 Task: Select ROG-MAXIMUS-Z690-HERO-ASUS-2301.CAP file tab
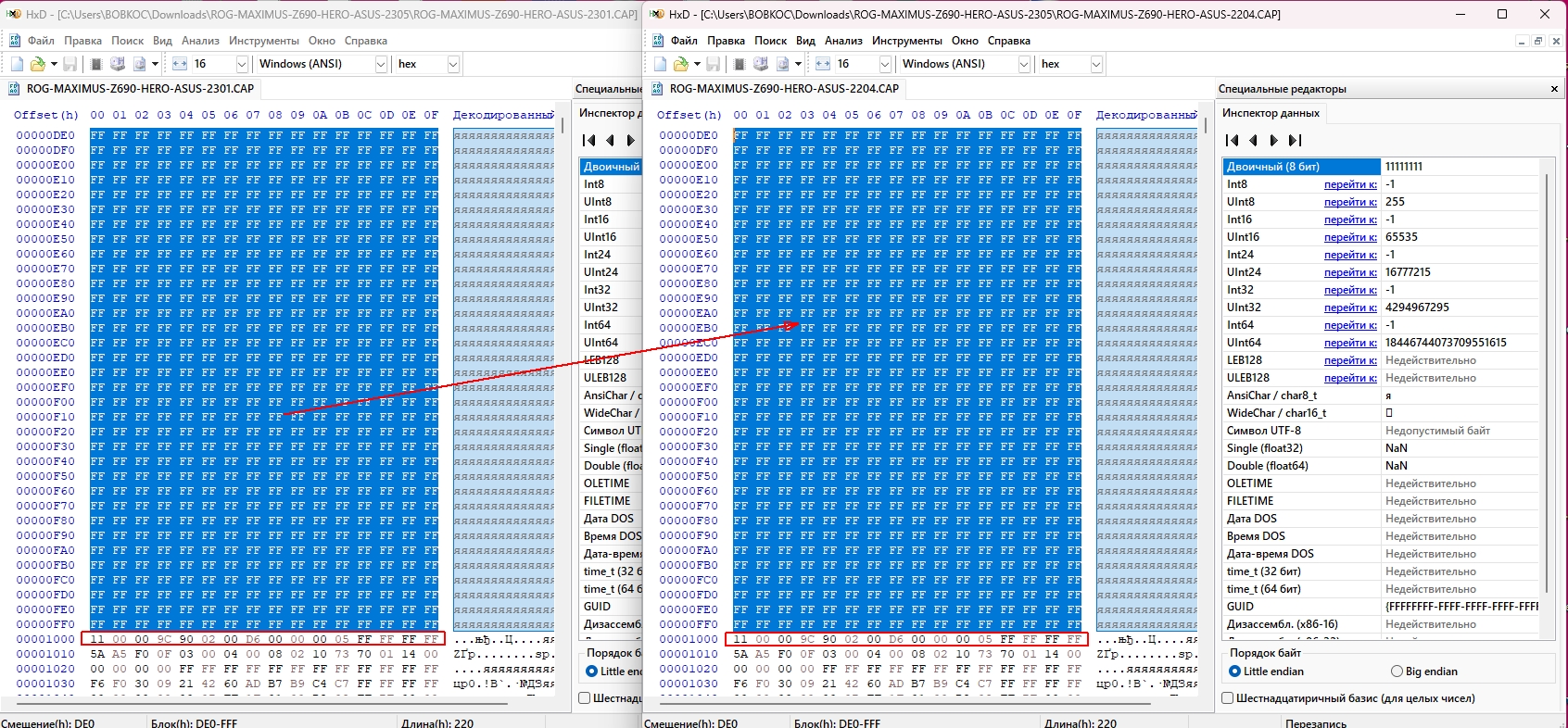pos(133,89)
